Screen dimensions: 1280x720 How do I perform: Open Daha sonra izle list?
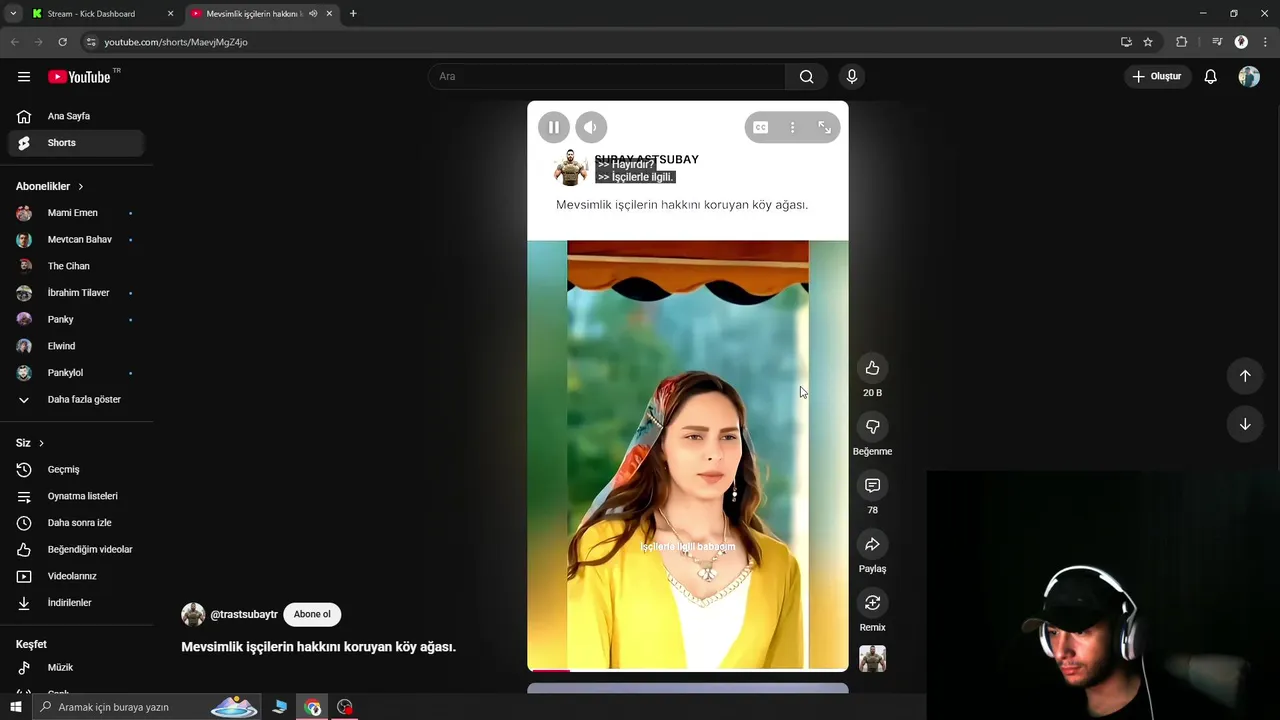[77, 523]
